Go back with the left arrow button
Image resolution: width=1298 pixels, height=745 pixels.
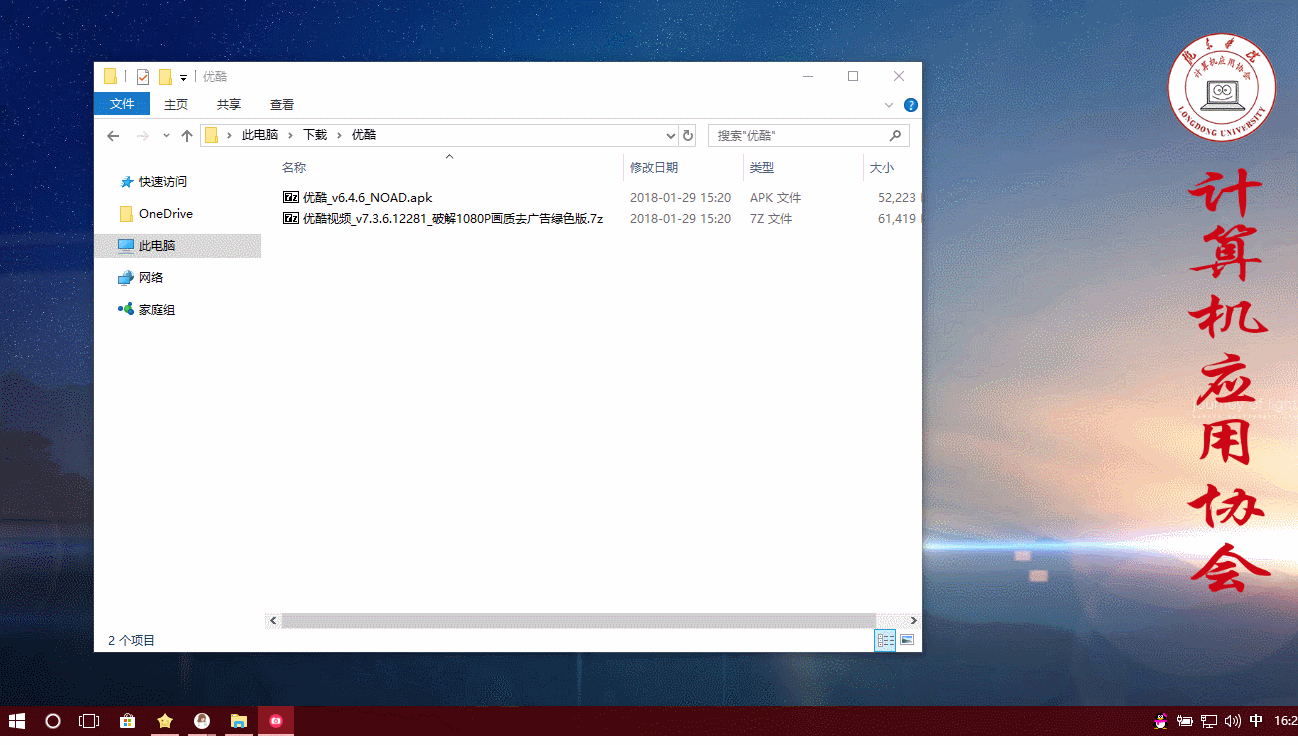[113, 135]
